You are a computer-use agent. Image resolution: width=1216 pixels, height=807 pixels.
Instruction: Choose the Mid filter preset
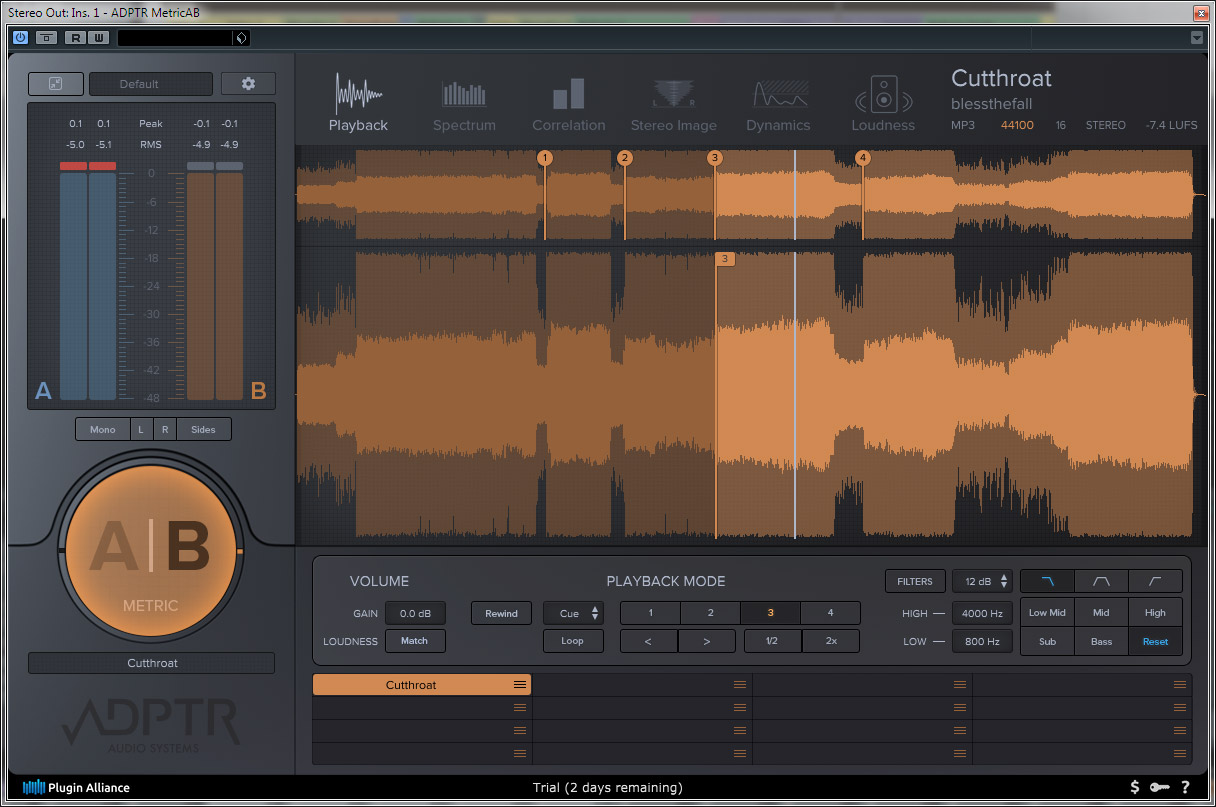(x=1101, y=613)
